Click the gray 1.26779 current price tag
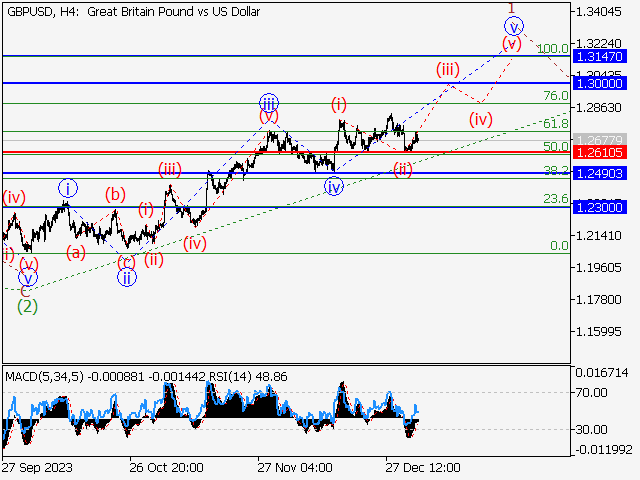 (600, 140)
